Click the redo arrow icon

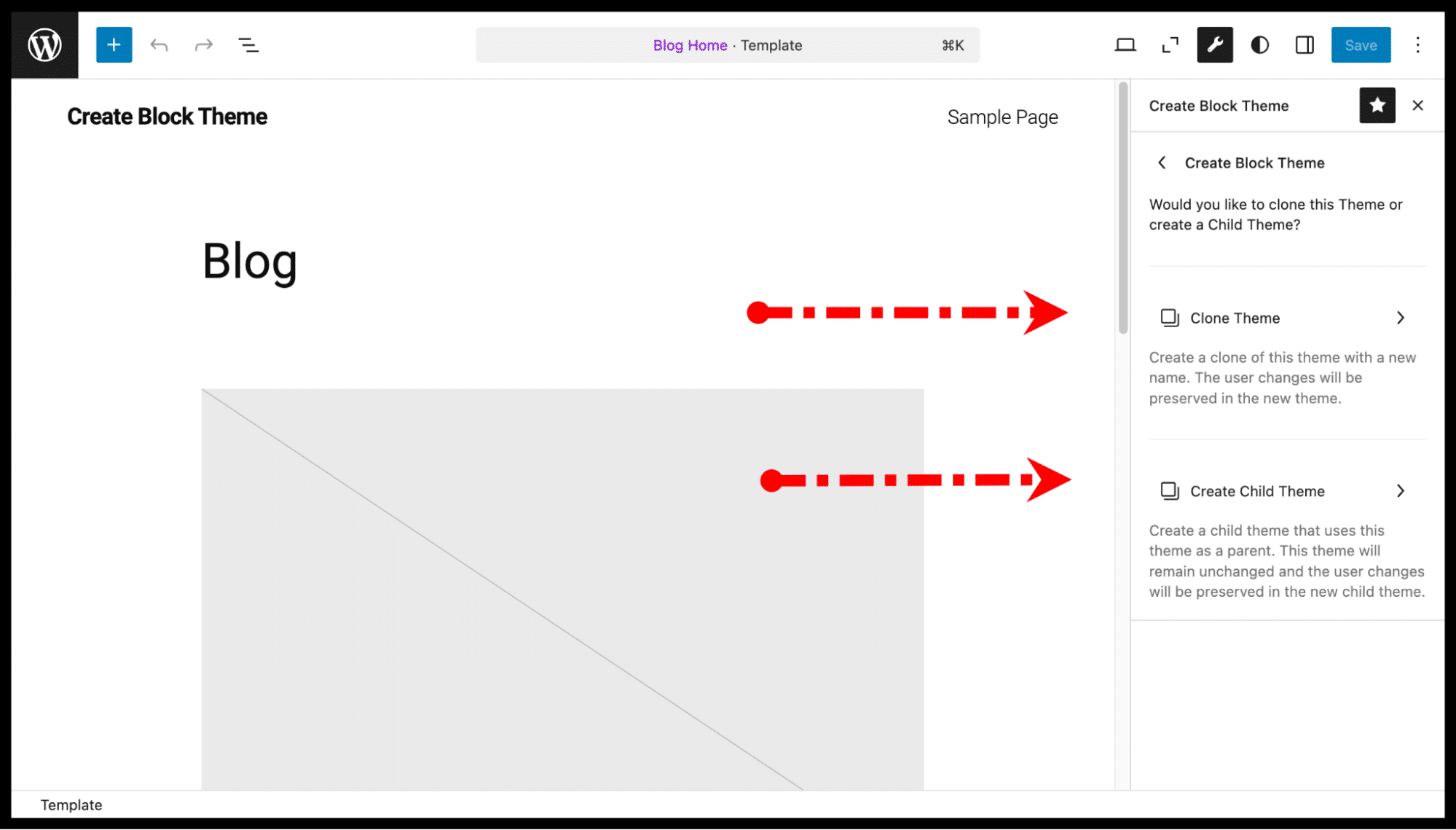(203, 44)
